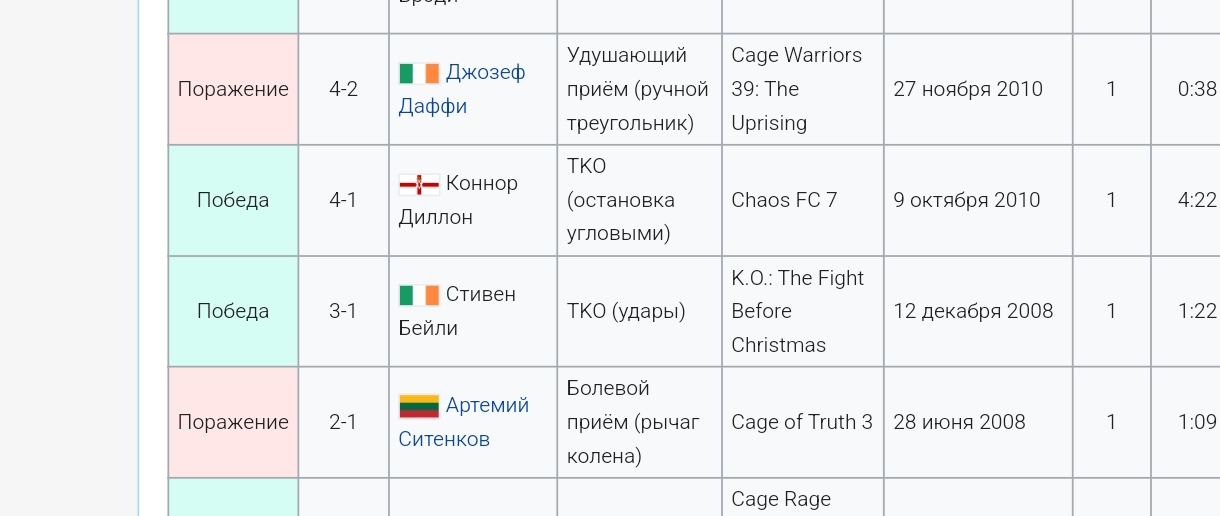Image resolution: width=1220 pixels, height=516 pixels.
Task: Open the Артемий Ситенков fighter link
Action: point(464,422)
